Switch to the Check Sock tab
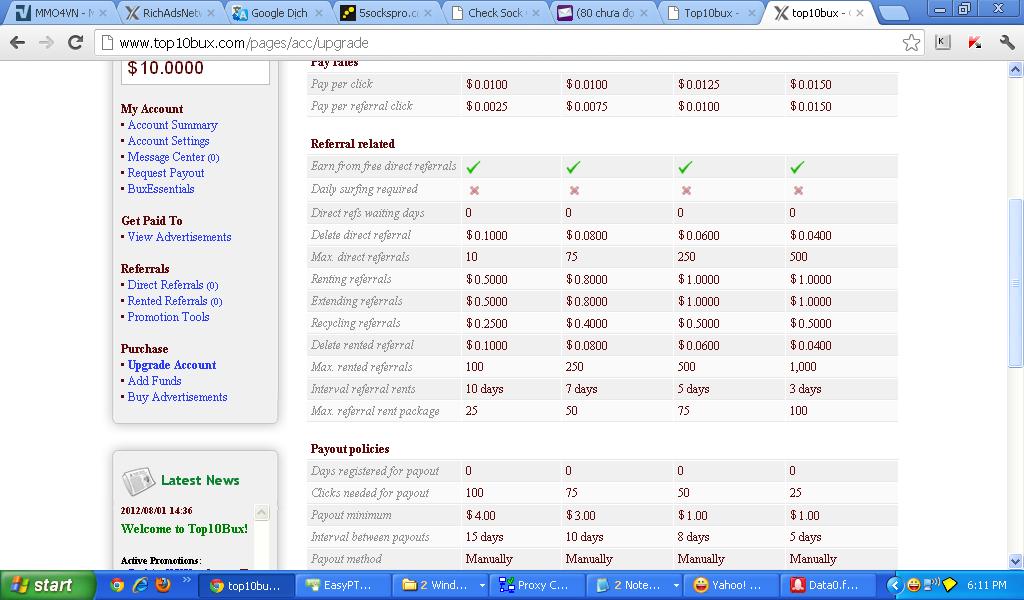Screen dimensions: 1024x600 coord(493,13)
